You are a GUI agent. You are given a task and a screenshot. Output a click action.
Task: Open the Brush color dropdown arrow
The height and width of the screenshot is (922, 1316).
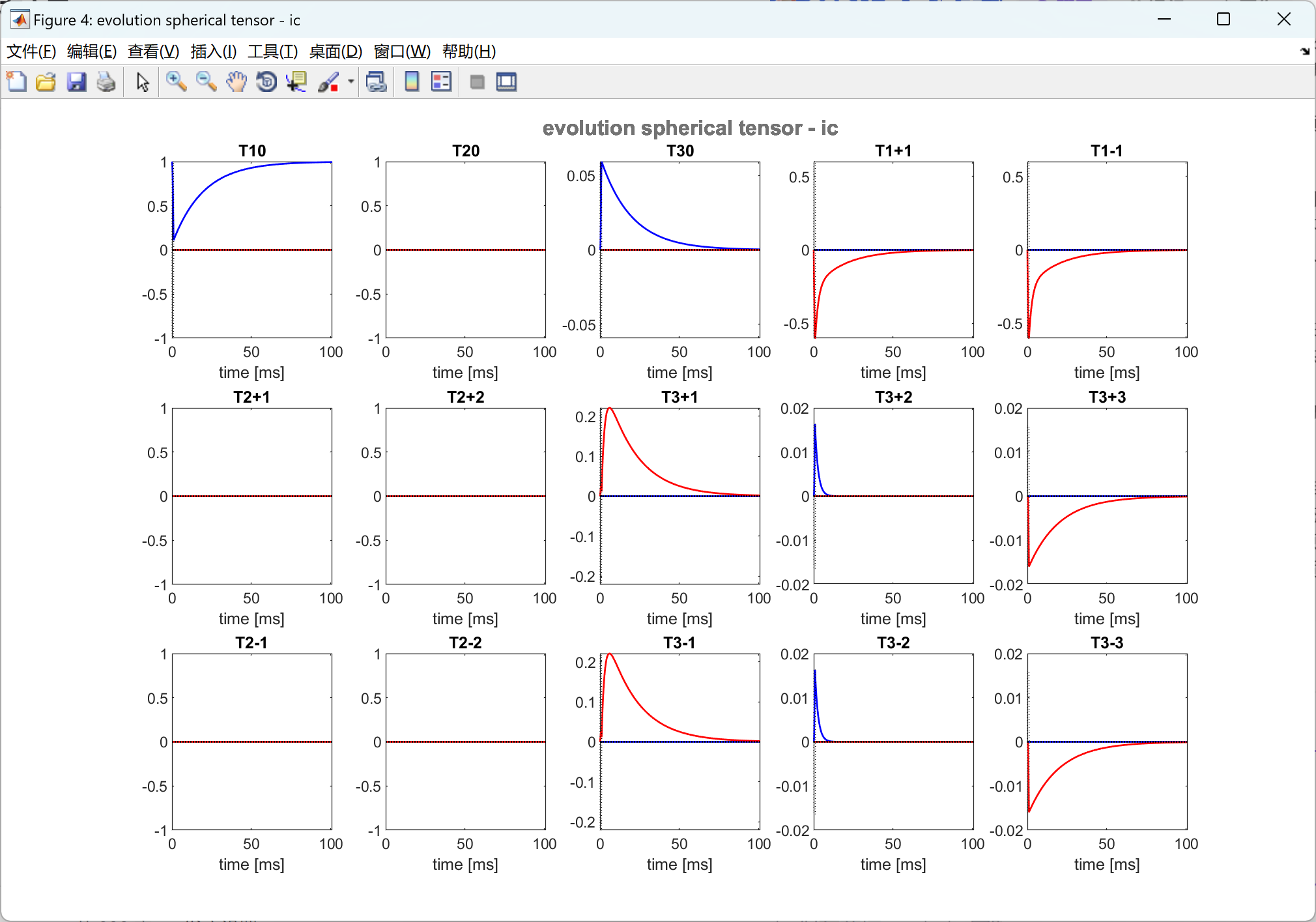pos(351,82)
